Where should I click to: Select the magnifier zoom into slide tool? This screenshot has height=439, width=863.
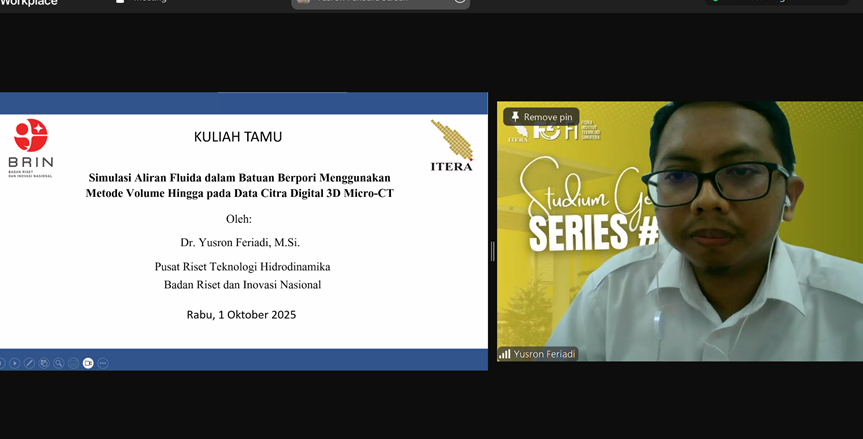[59, 363]
